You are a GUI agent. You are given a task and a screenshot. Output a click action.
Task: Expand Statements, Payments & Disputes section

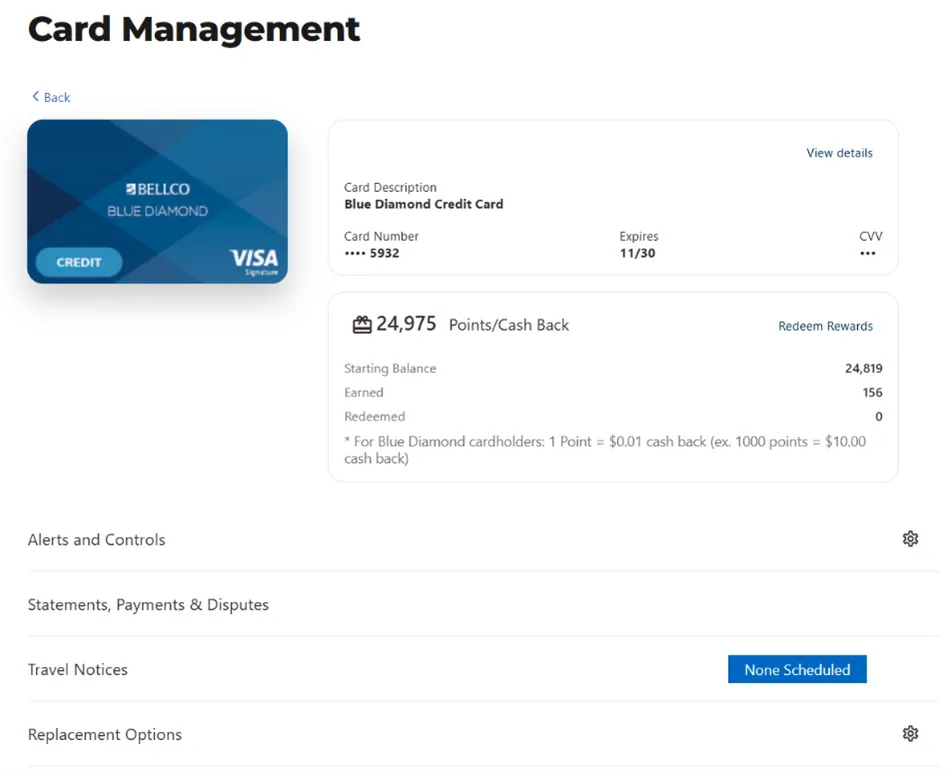click(x=148, y=605)
